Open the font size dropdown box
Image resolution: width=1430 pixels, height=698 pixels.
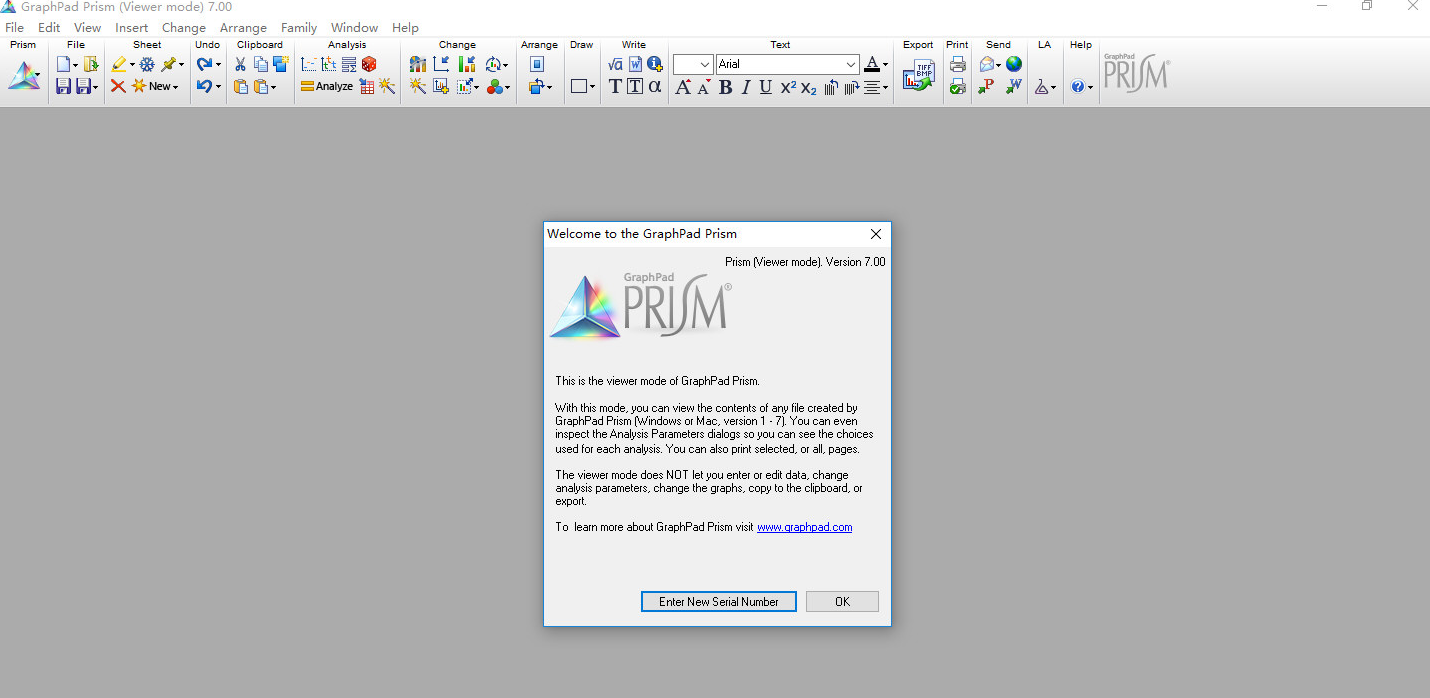click(693, 64)
